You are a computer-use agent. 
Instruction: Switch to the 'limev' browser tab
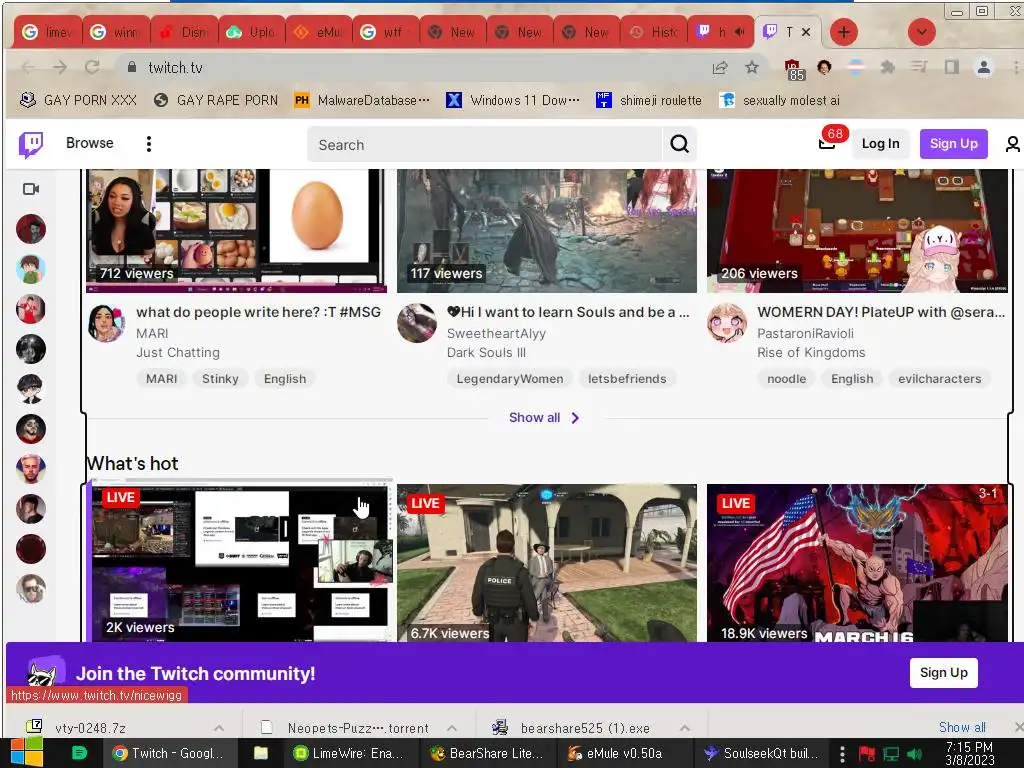48,32
